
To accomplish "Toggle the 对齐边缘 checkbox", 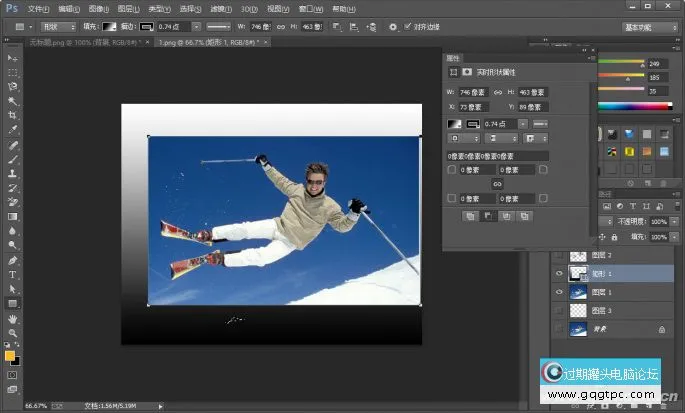I will [x=408, y=27].
